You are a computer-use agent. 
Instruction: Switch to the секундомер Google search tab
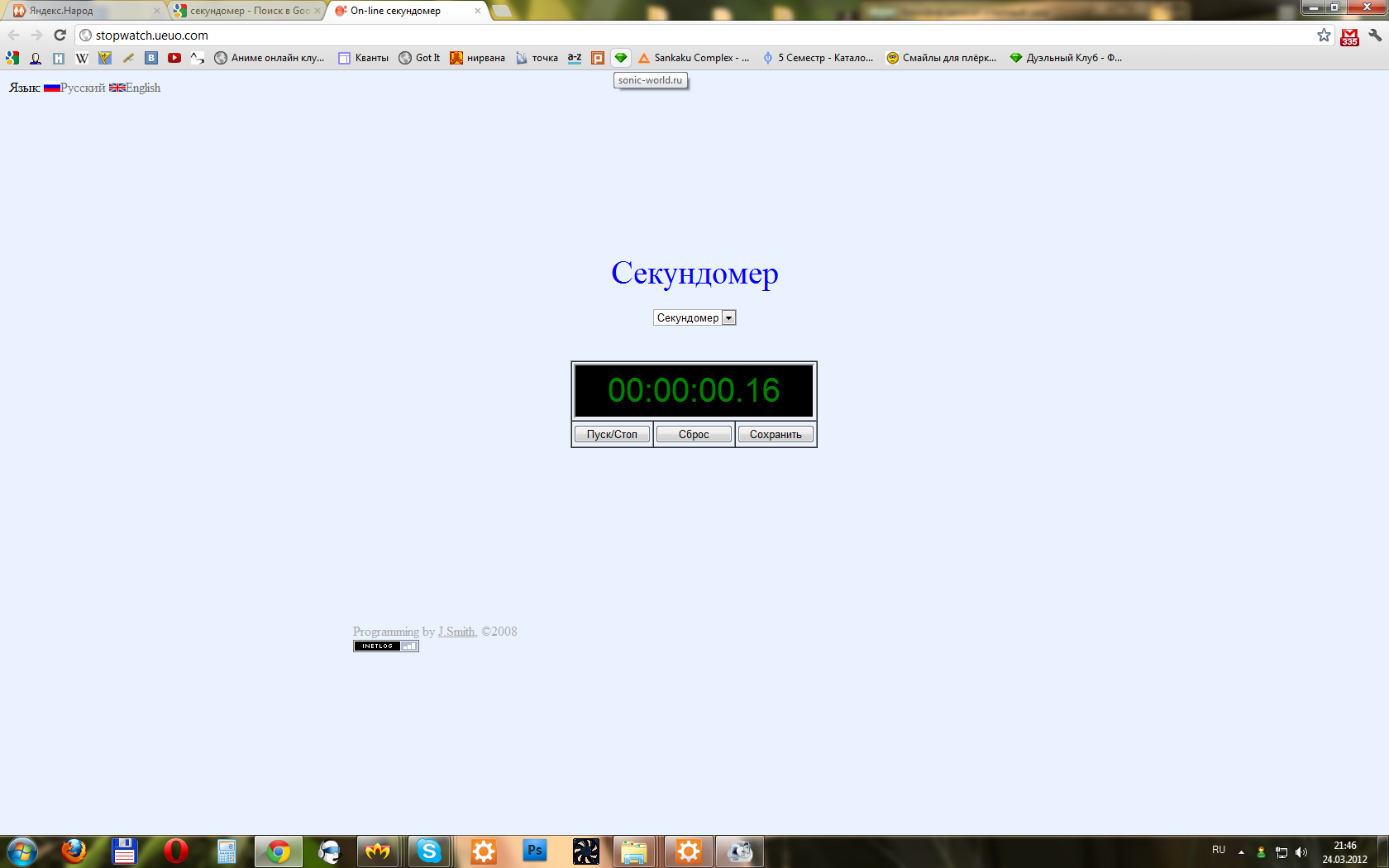tap(248, 11)
